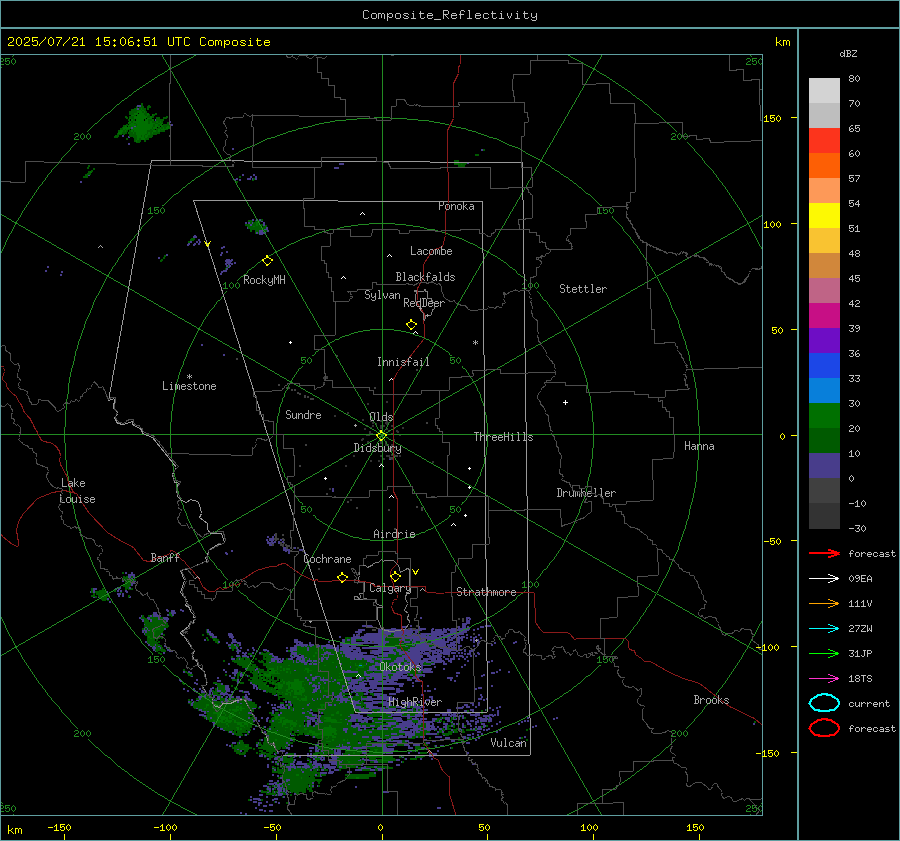The width and height of the screenshot is (900, 841).
Task: Select the 51 dBZ yellow color swatch
Action: click(824, 215)
